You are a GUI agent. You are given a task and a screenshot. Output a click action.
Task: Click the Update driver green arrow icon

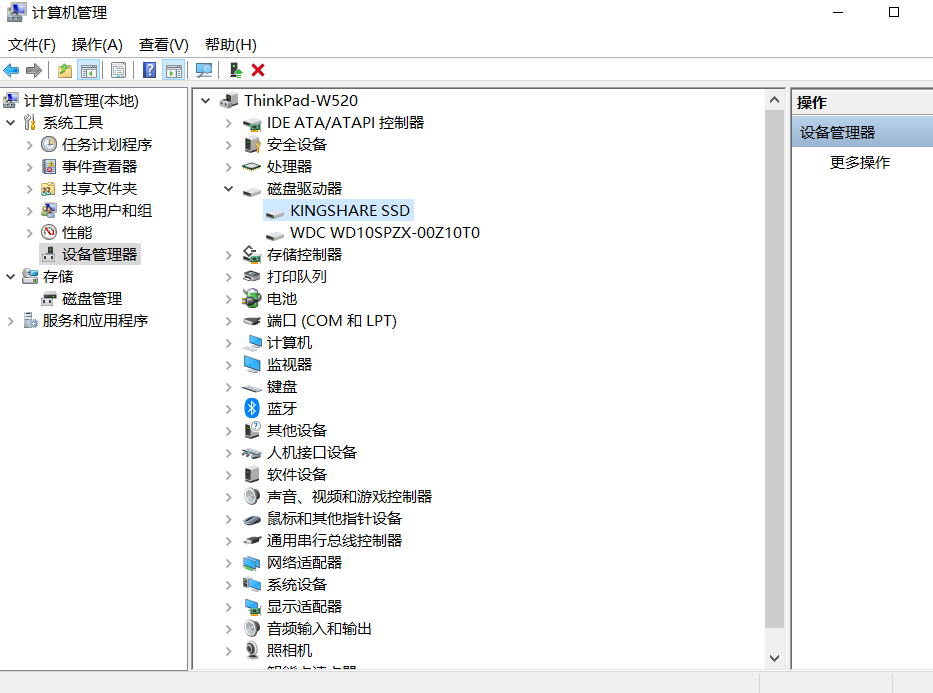[x=235, y=70]
